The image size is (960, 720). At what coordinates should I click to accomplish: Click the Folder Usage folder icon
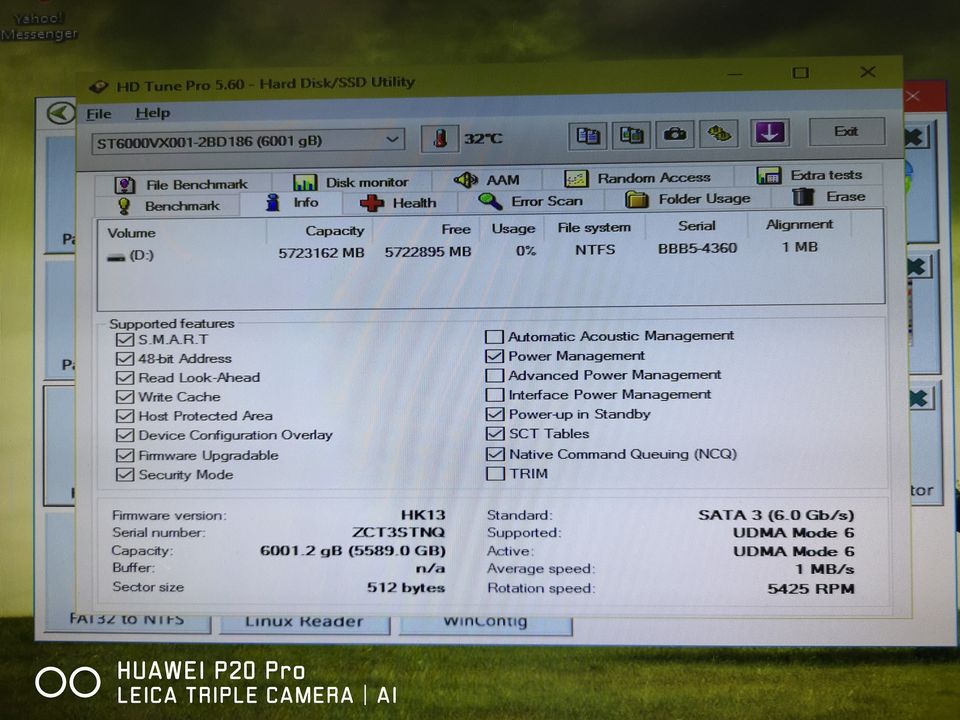click(638, 199)
